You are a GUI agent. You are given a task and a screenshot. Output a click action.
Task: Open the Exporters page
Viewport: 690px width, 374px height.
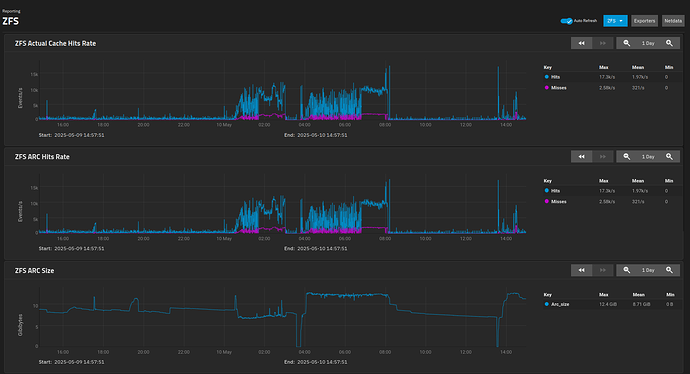point(645,21)
